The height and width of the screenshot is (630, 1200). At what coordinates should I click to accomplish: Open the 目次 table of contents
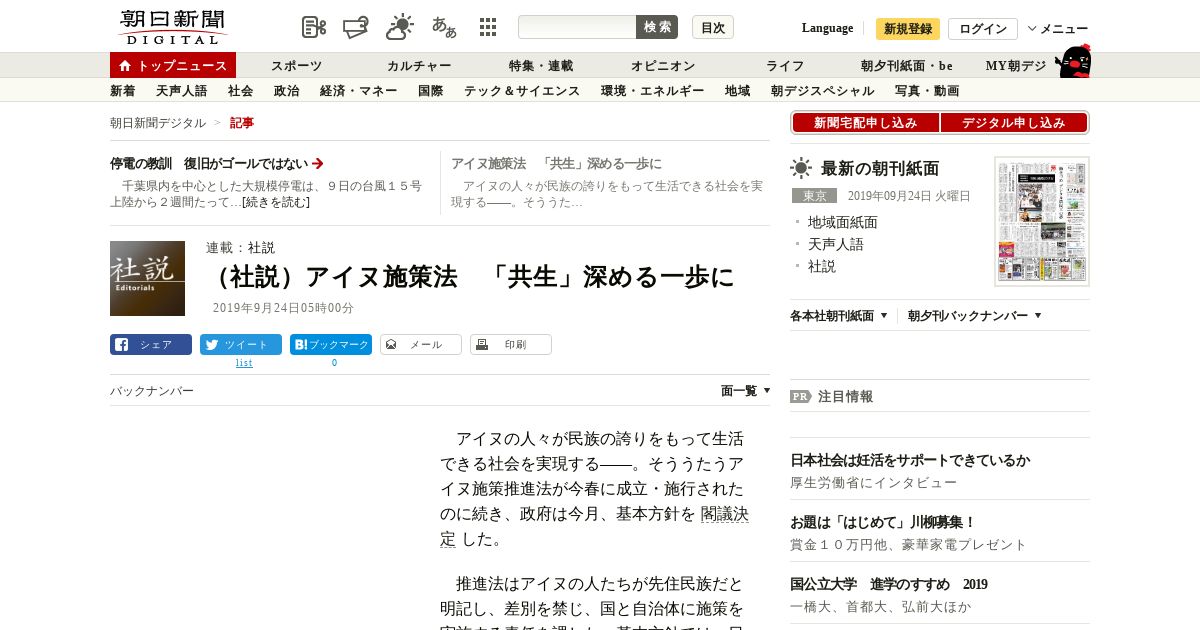[713, 28]
